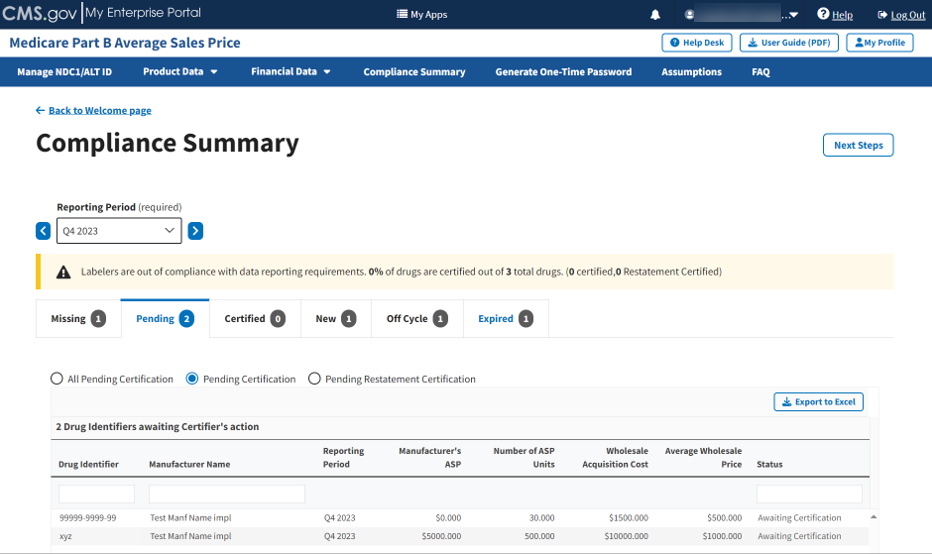Viewport: 932px width, 554px height.
Task: Click the notification bell icon
Action: point(656,15)
